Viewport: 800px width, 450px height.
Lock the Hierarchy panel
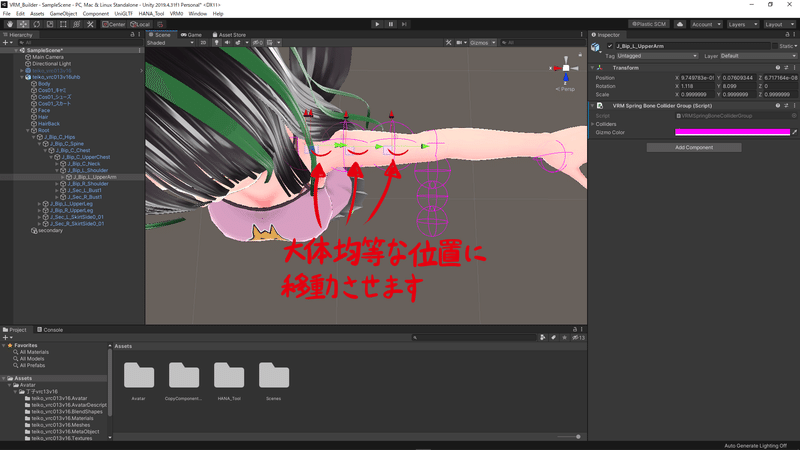click(x=132, y=35)
